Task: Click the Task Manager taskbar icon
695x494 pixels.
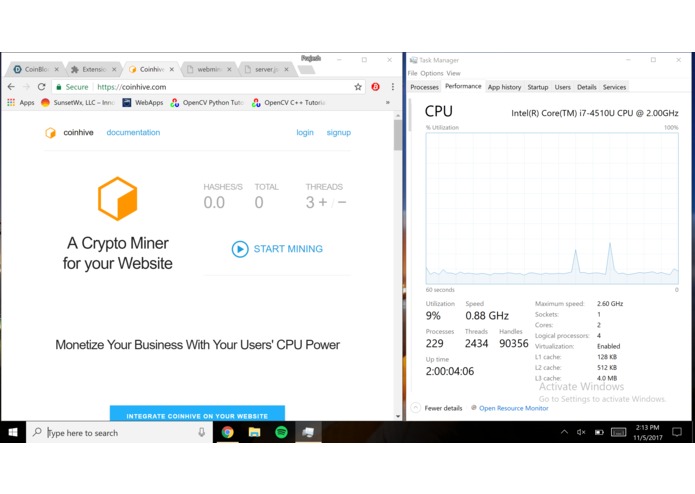Action: click(x=308, y=432)
